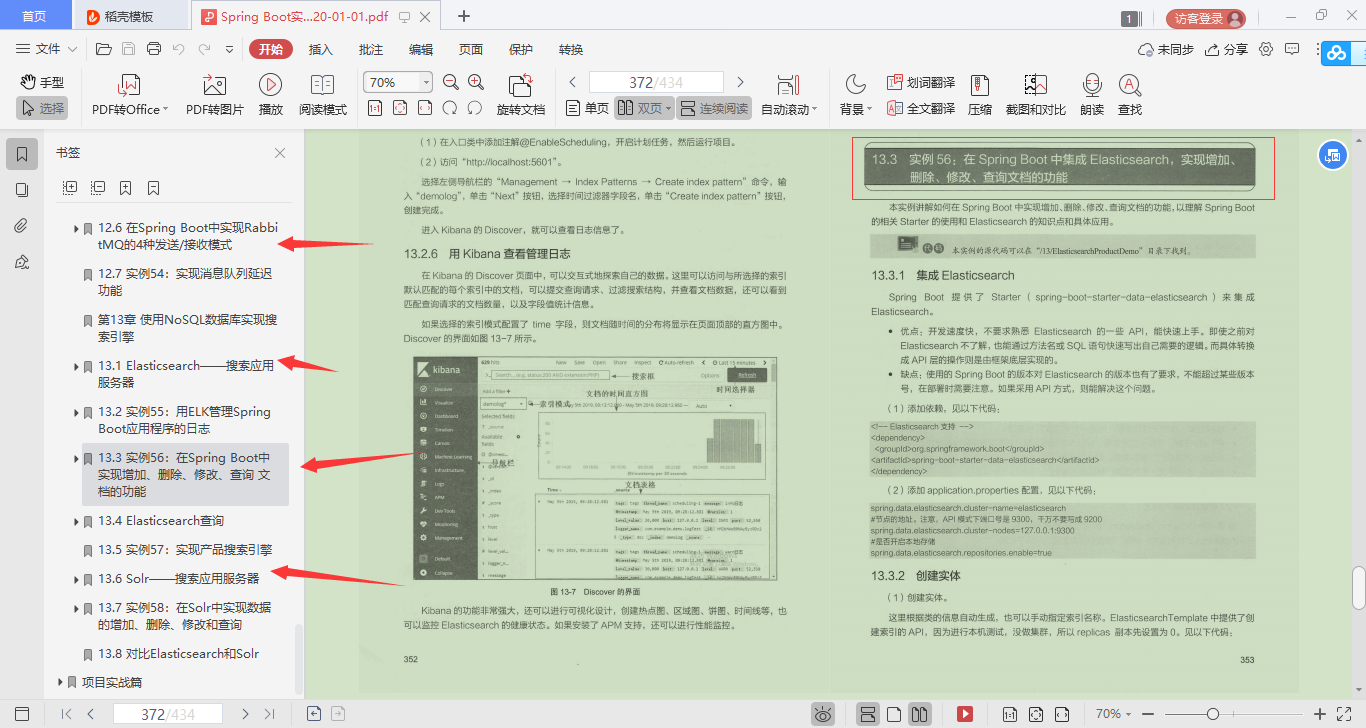The height and width of the screenshot is (728, 1366).
Task: Open quick access toolbar customize arrow
Action: pos(229,49)
